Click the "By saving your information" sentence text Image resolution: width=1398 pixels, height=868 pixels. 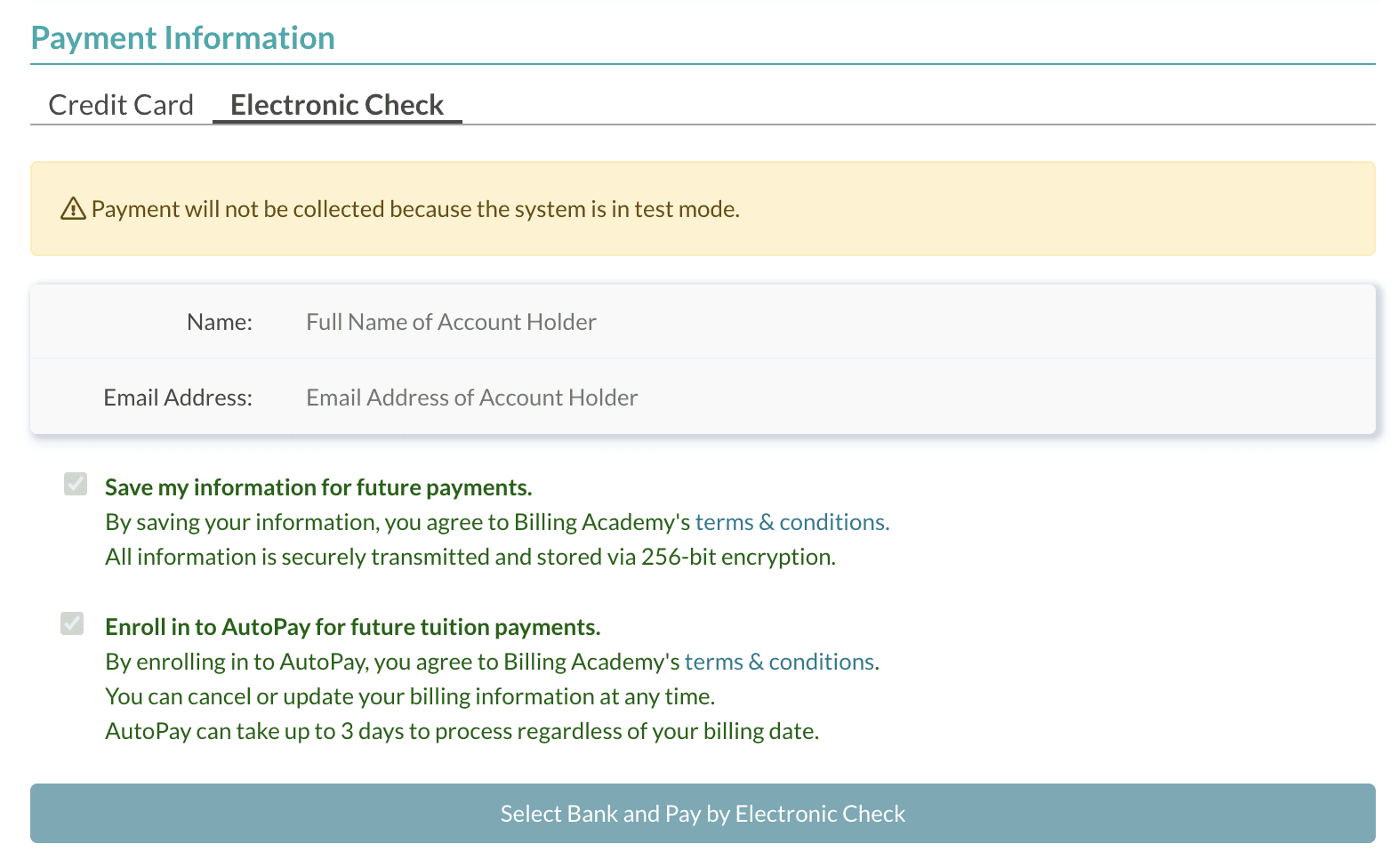[x=397, y=522]
